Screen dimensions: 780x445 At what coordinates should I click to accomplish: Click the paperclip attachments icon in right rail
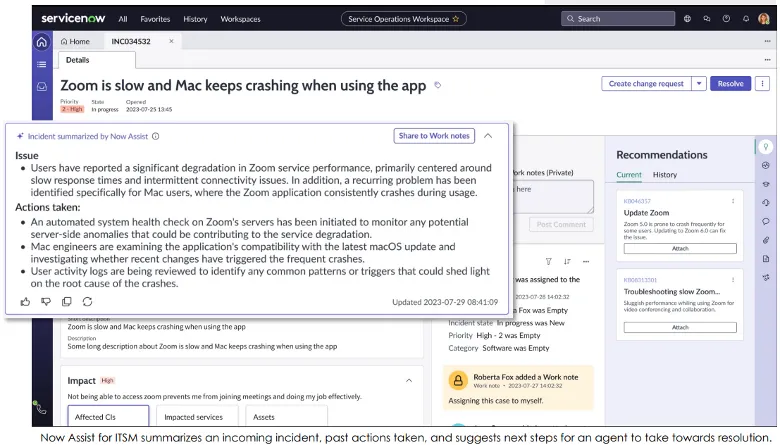pyautogui.click(x=766, y=240)
